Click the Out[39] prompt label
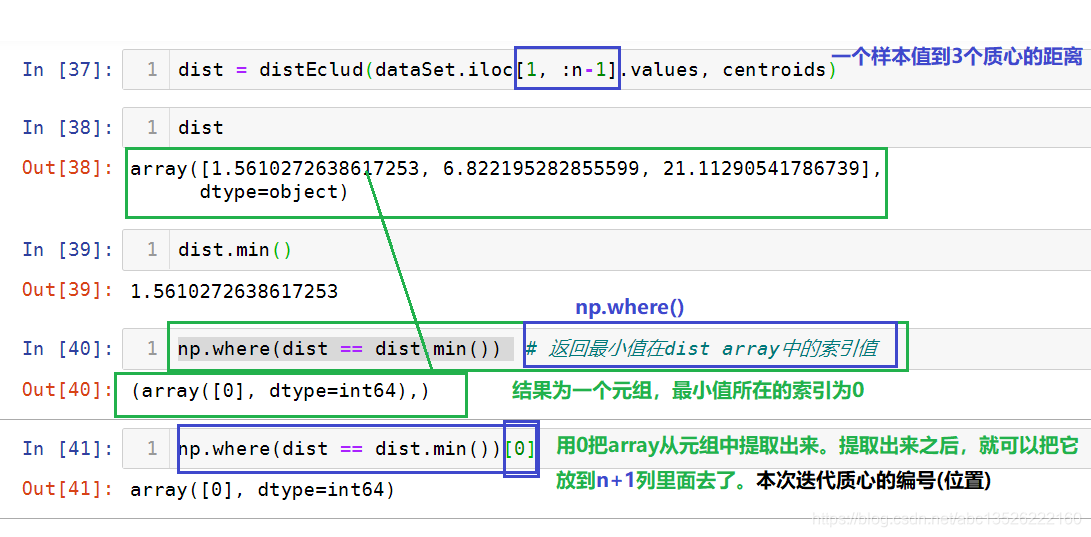This screenshot has width=1091, height=537. click(x=67, y=290)
